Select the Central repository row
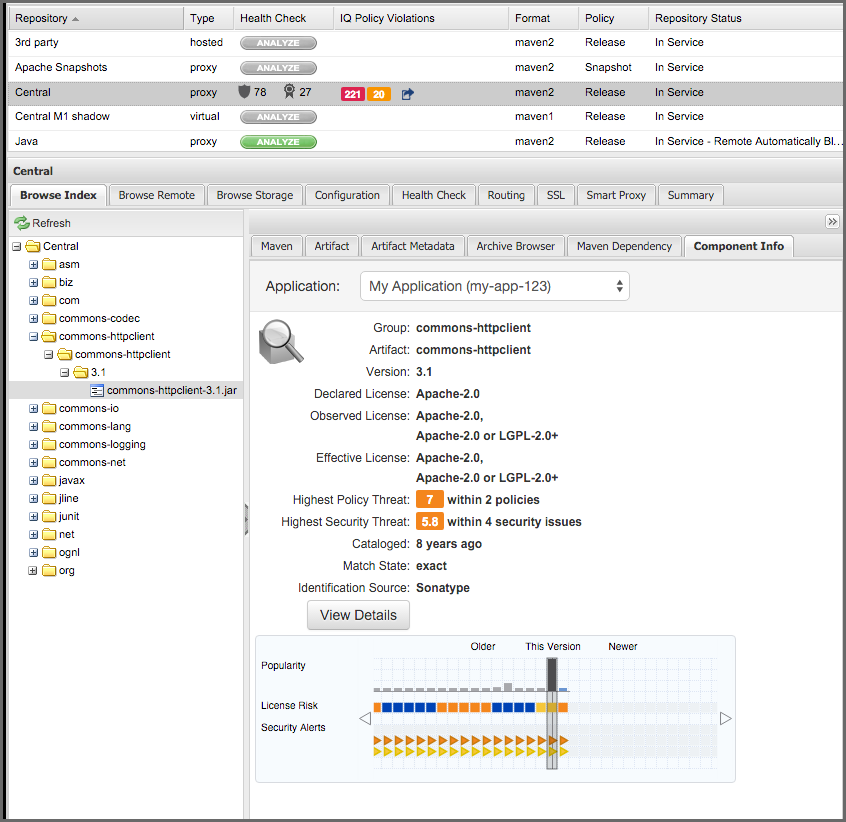846x822 pixels. point(426,93)
